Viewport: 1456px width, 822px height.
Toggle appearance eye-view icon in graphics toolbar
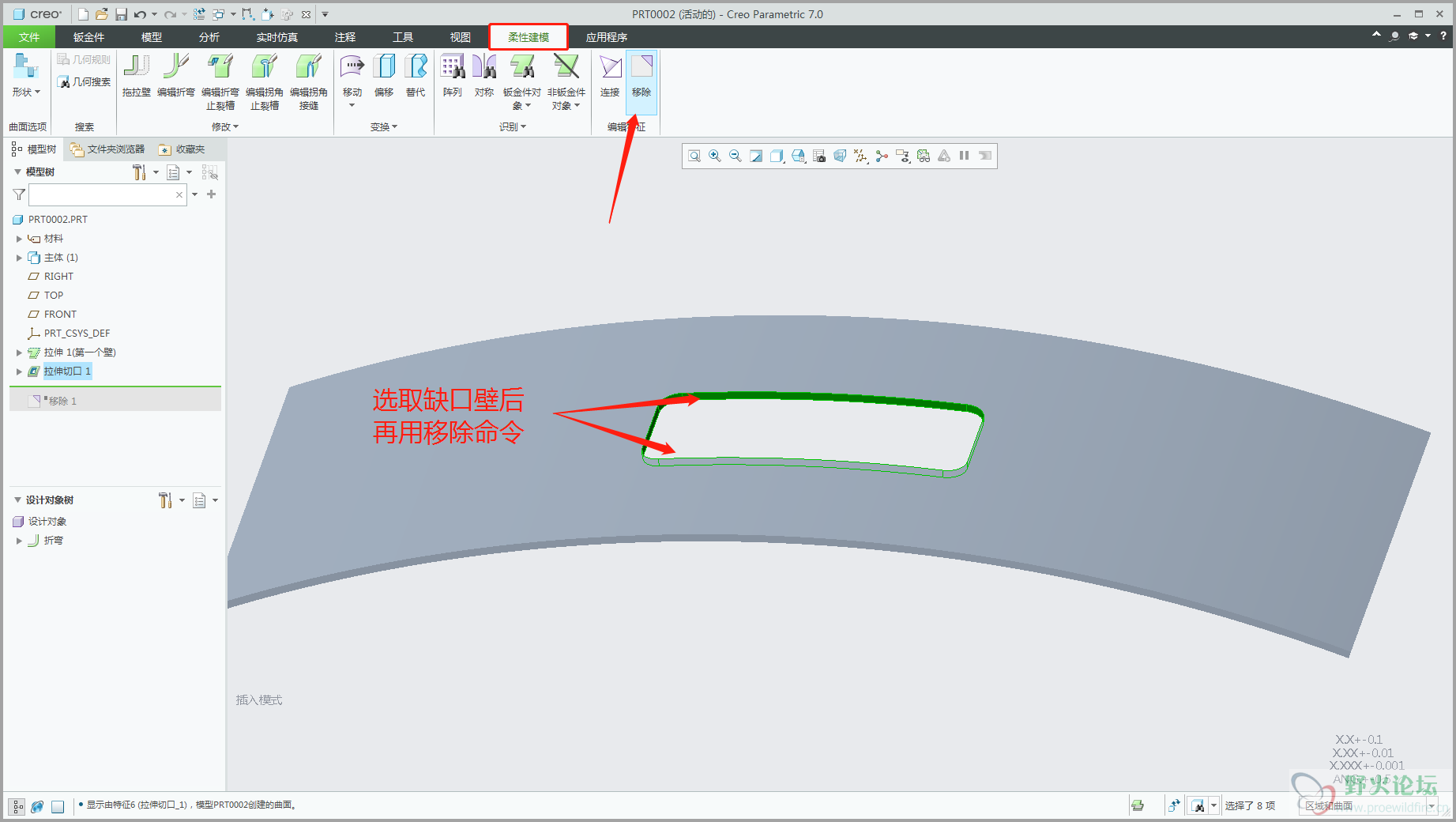(x=923, y=156)
